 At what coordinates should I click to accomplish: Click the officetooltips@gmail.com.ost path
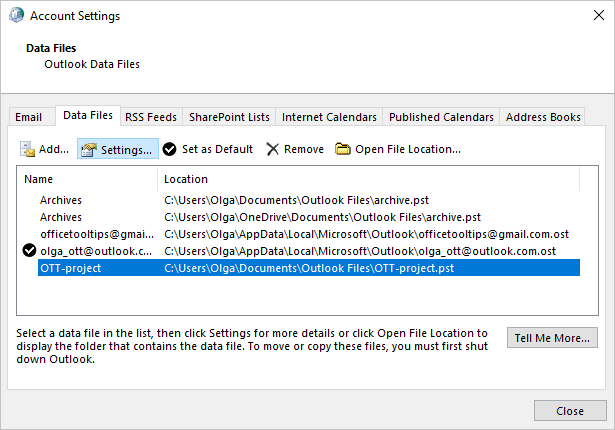tap(366, 234)
